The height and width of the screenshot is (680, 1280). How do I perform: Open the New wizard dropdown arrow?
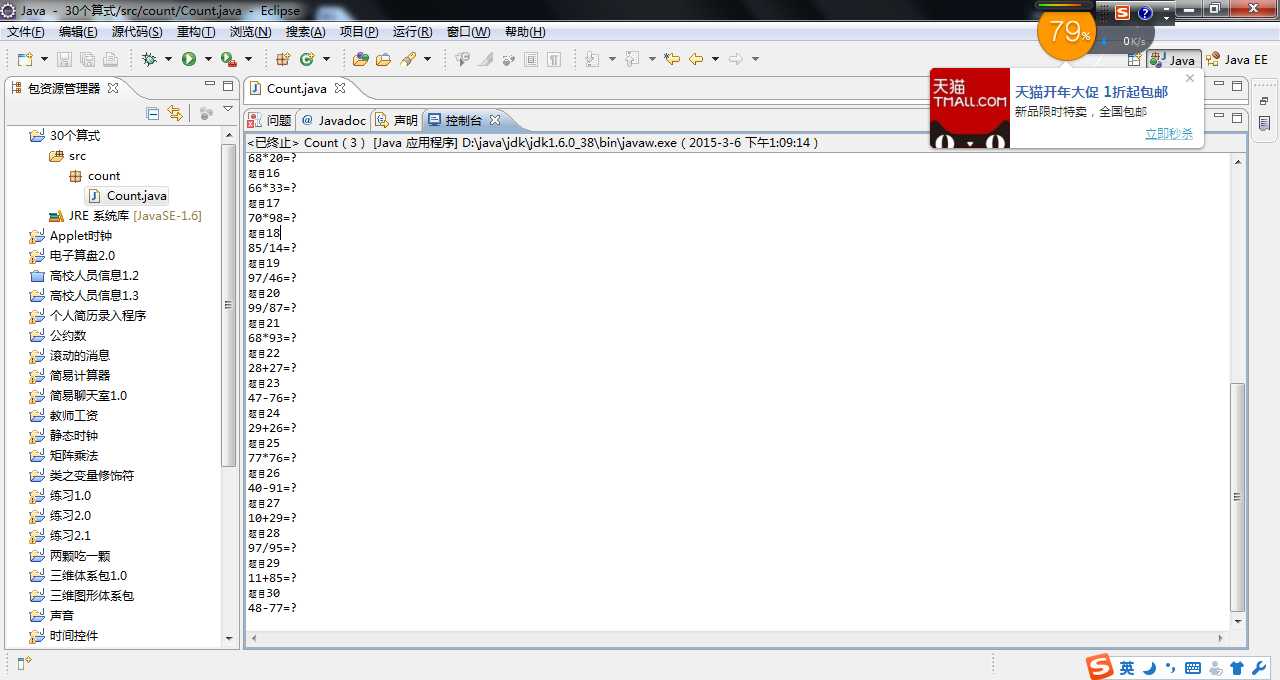click(43, 60)
